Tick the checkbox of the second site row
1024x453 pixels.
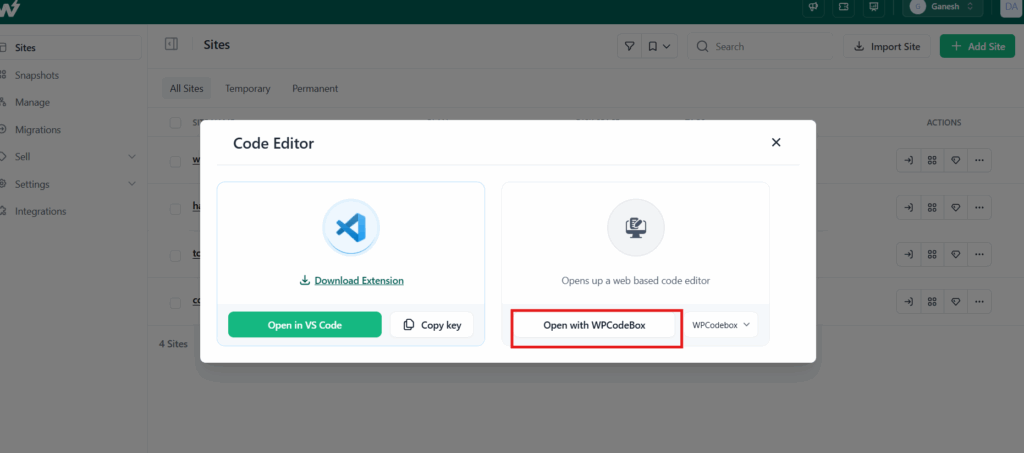[175, 209]
